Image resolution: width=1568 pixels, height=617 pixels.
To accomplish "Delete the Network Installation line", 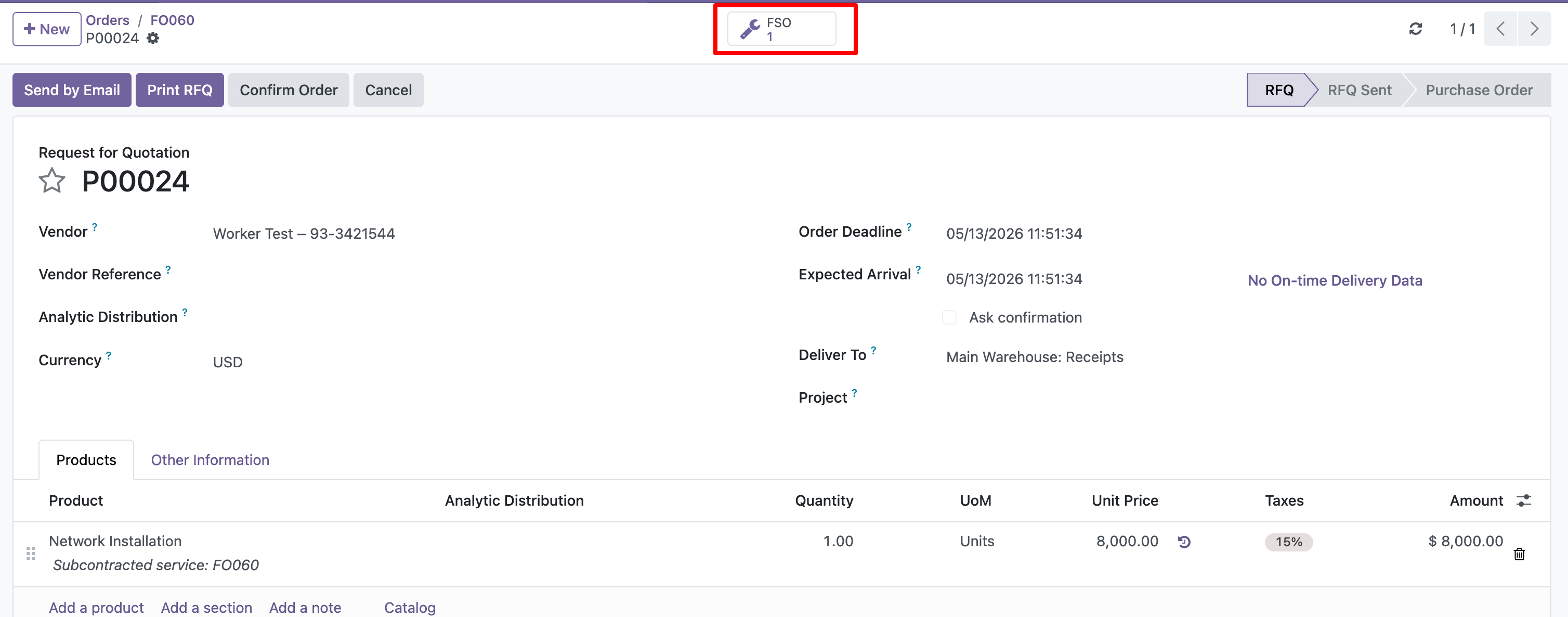I will [1519, 554].
